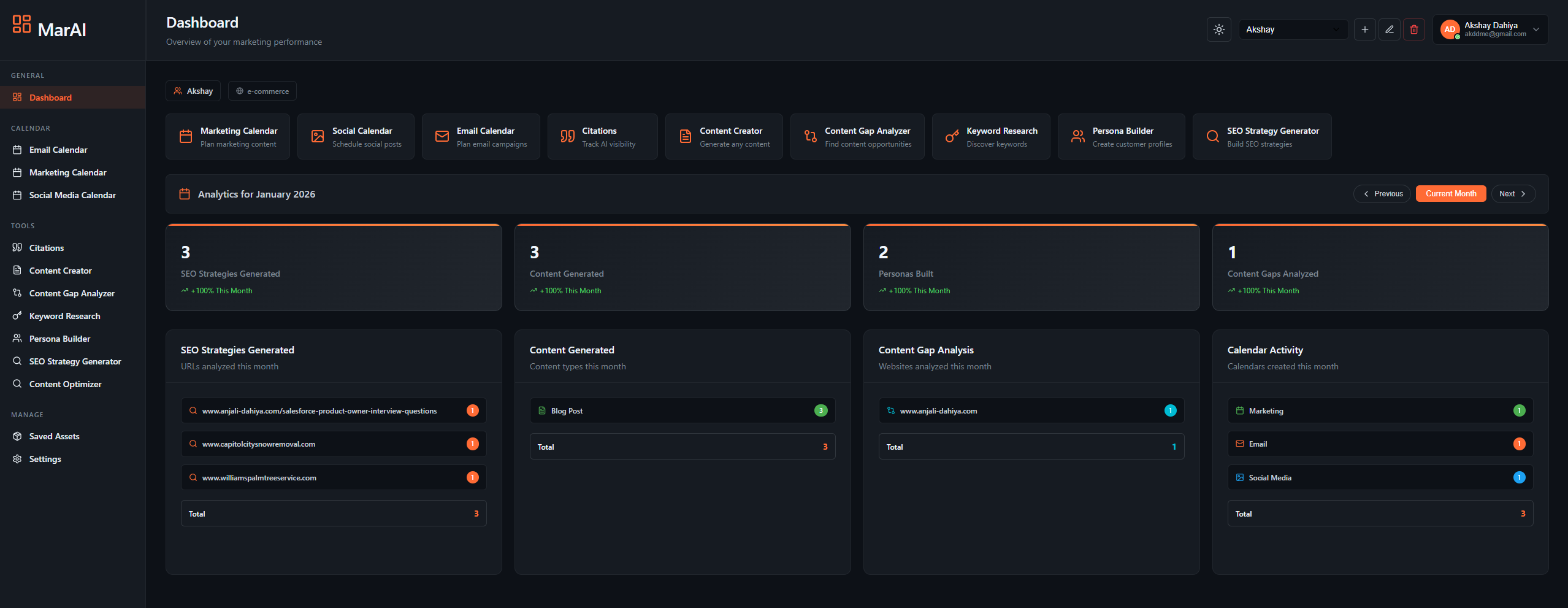Click the pencil edit icon in header
Image resolution: width=1568 pixels, height=608 pixels.
click(x=1389, y=29)
